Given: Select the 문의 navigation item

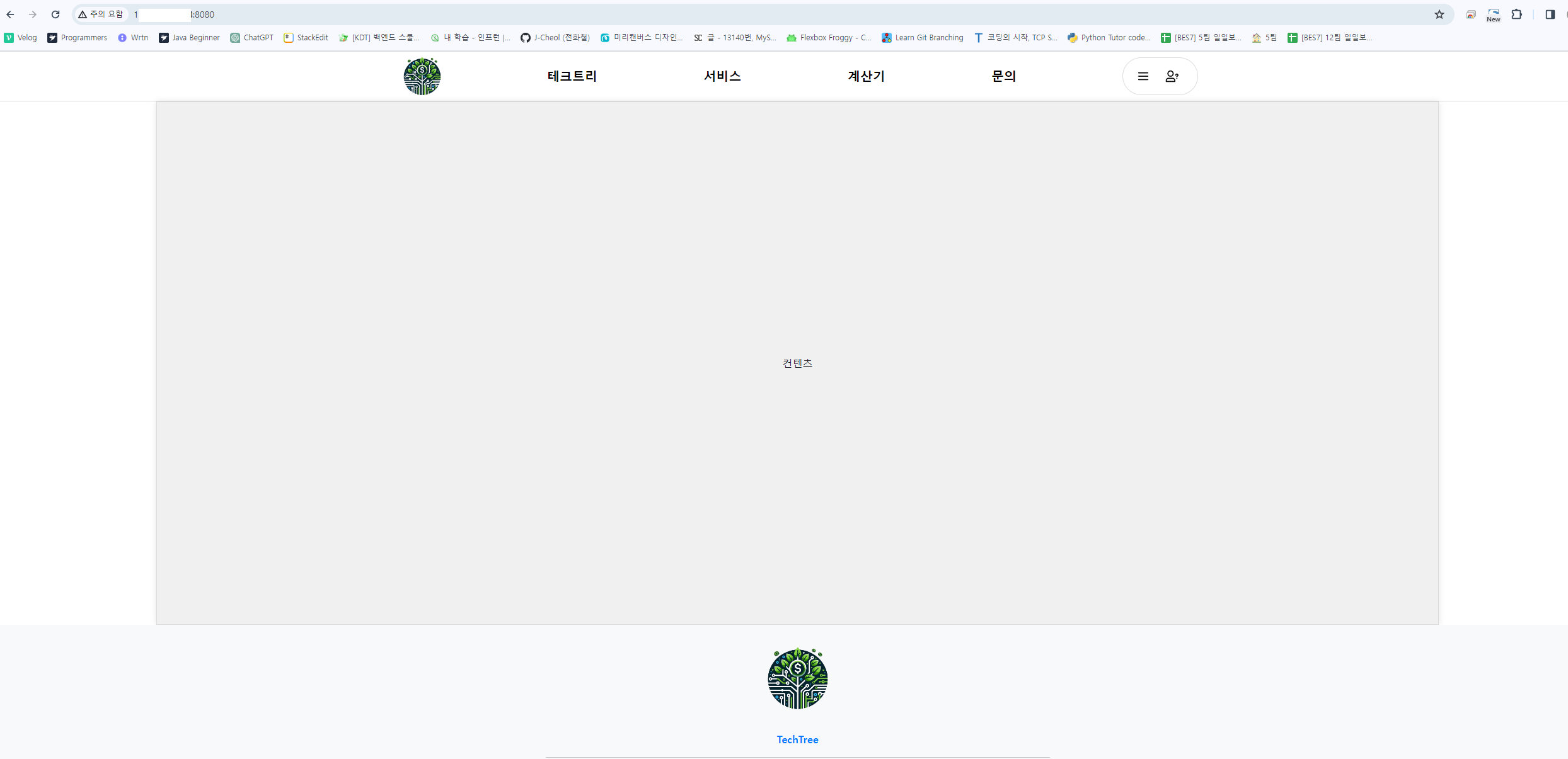Looking at the screenshot, I should [x=1003, y=76].
